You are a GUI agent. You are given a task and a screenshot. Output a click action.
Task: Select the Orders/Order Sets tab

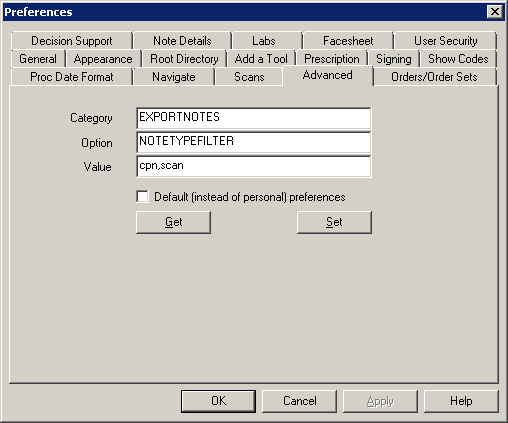(x=434, y=77)
